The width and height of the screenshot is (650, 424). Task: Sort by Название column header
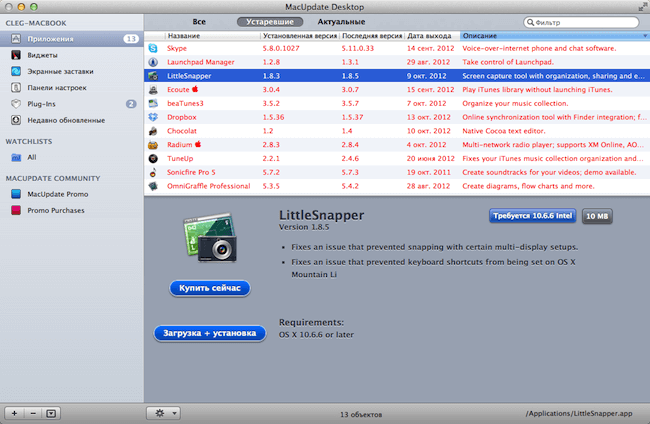213,36
